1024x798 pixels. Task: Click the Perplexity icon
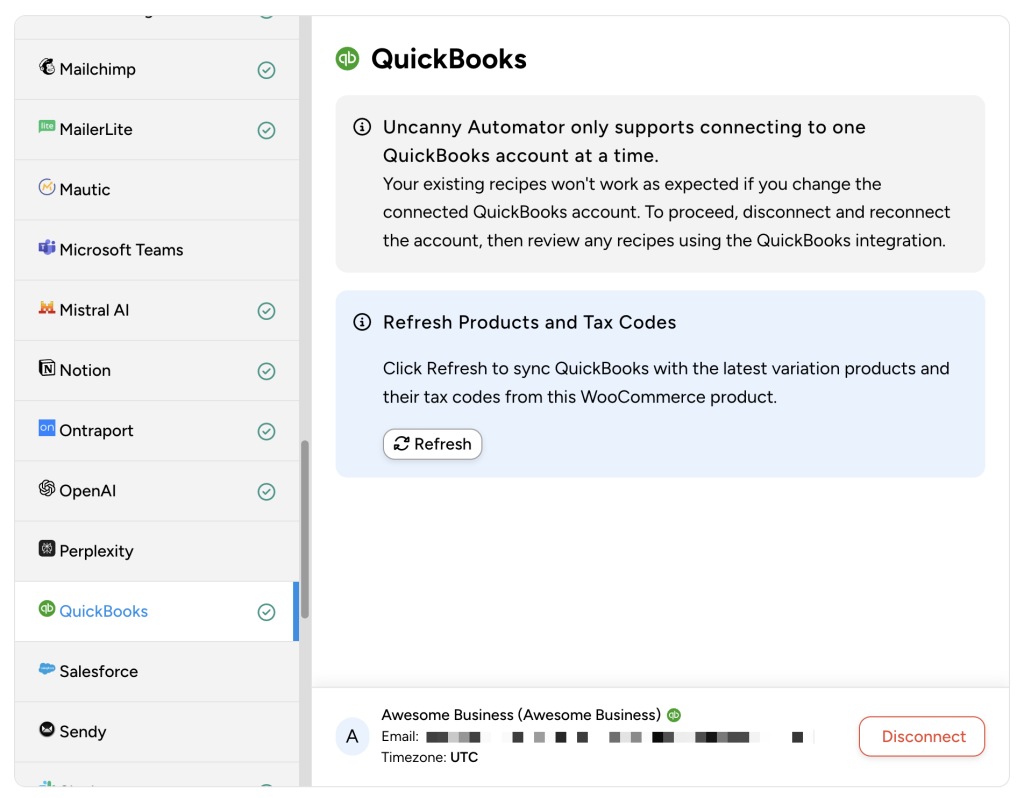pyautogui.click(x=47, y=550)
